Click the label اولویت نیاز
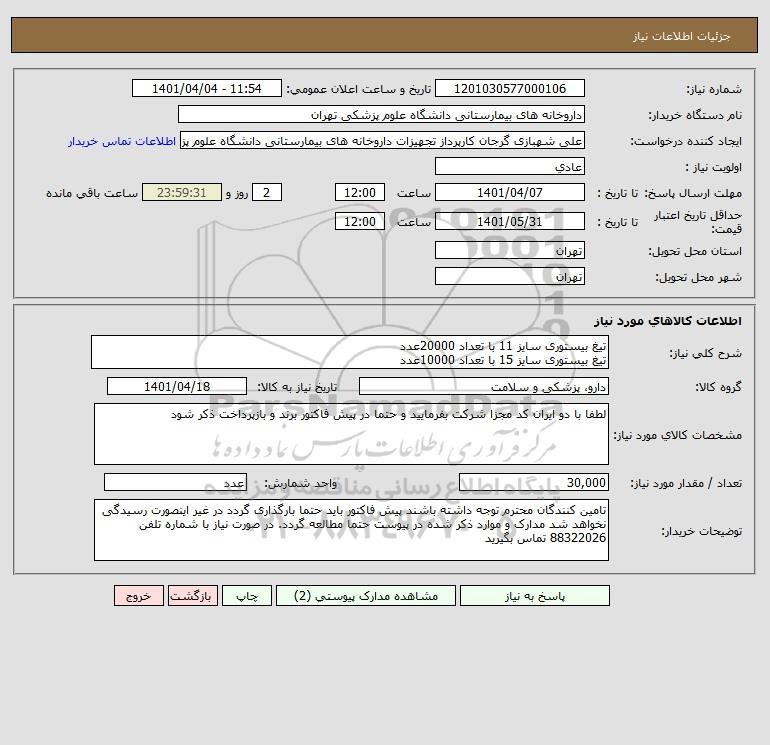The width and height of the screenshot is (770, 745). [714, 167]
